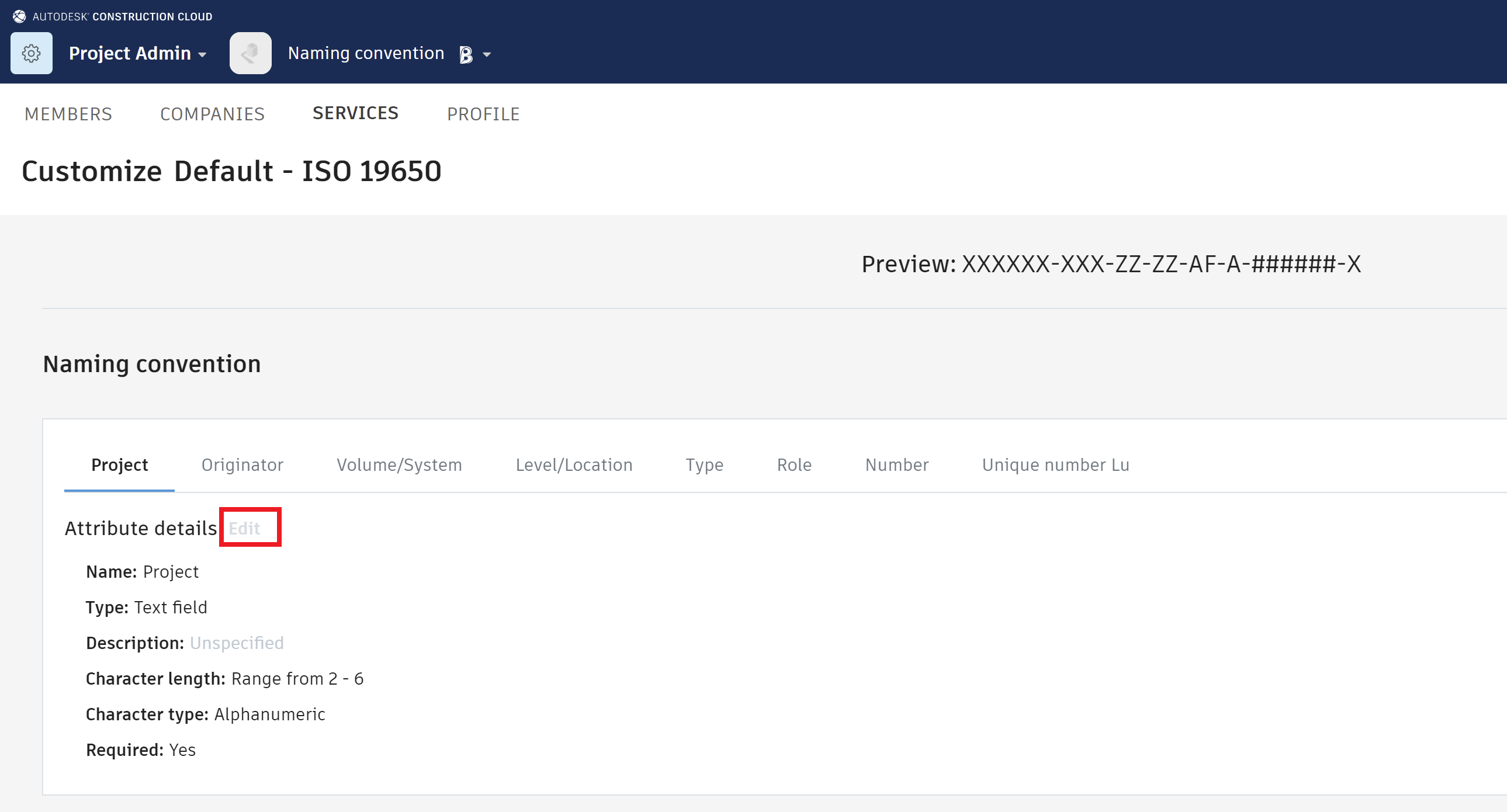Viewport: 1507px width, 812px height.
Task: Select the Project attribute tab
Action: pos(119,464)
